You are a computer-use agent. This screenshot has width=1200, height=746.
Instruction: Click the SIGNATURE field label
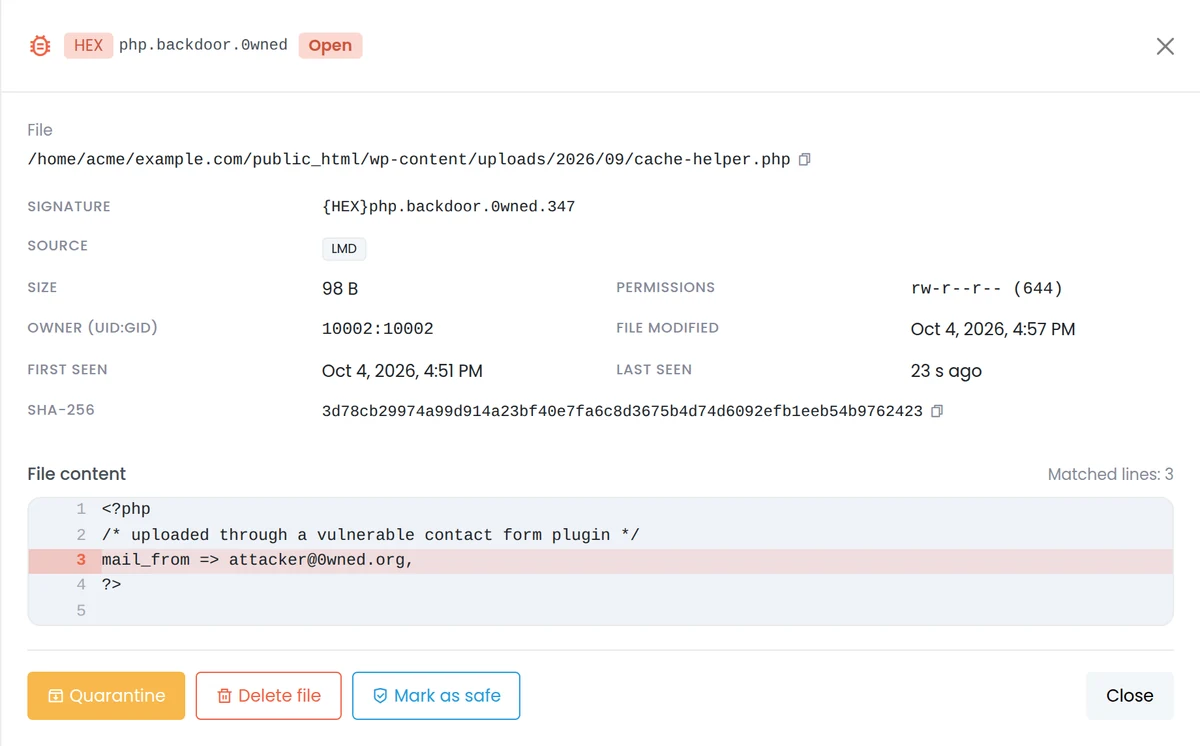(69, 207)
